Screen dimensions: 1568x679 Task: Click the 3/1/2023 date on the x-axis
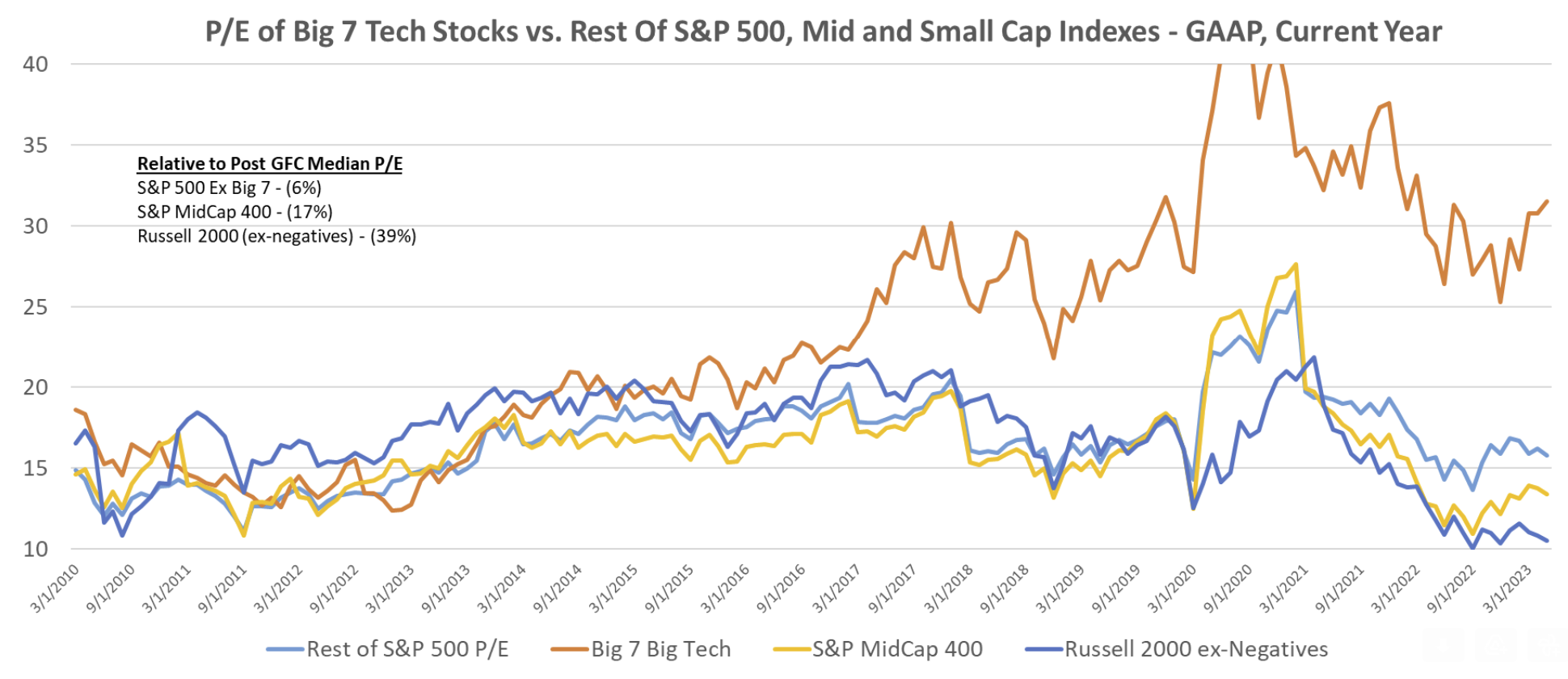click(1507, 588)
